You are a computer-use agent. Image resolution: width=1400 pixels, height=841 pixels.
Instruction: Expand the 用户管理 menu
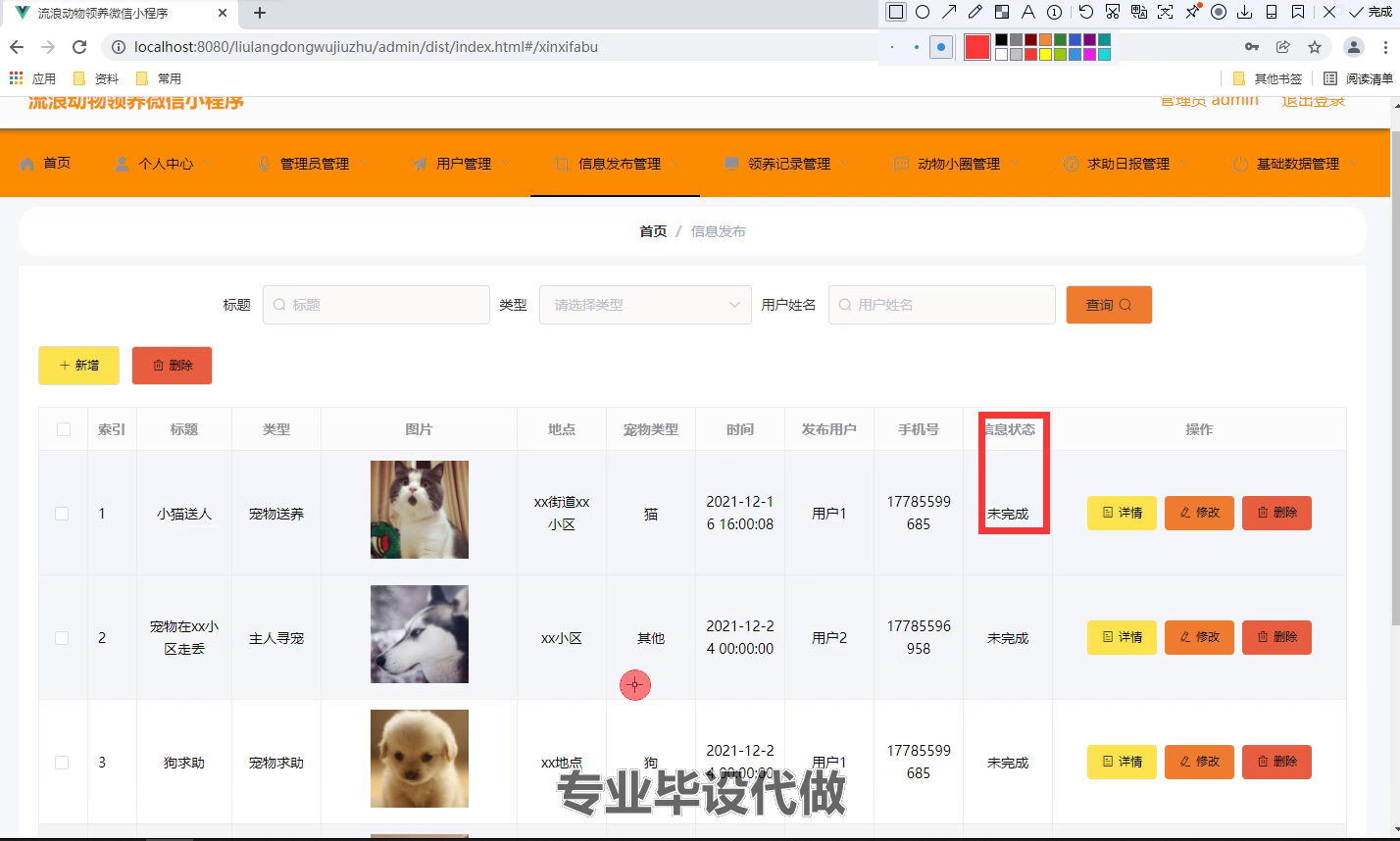pyautogui.click(x=462, y=164)
